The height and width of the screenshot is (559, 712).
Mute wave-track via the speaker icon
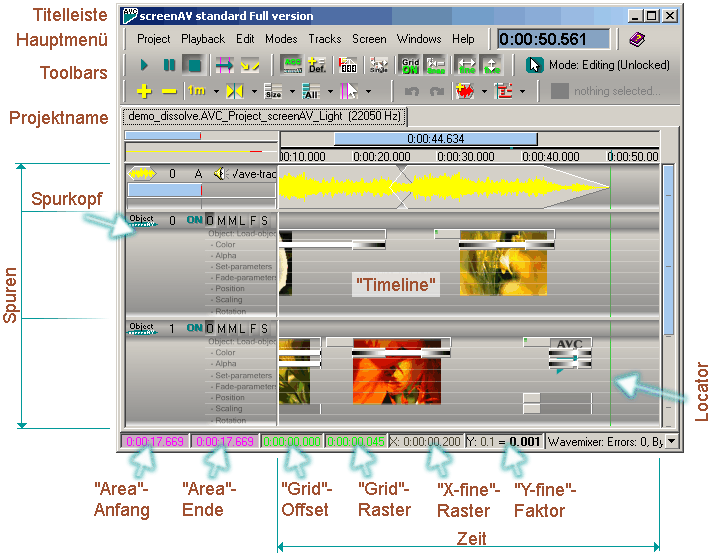click(220, 173)
